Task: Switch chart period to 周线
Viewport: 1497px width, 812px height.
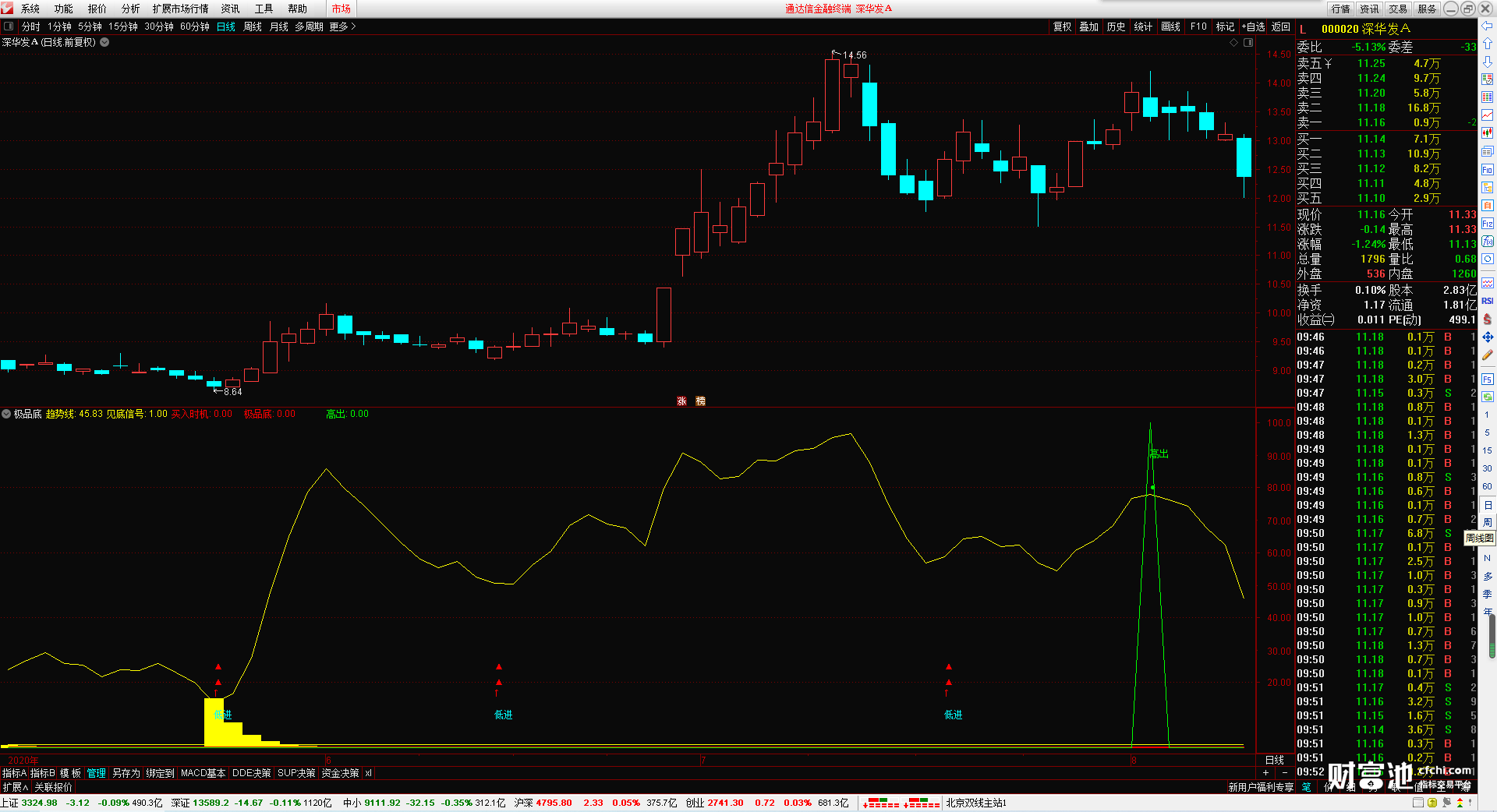Action: (253, 26)
